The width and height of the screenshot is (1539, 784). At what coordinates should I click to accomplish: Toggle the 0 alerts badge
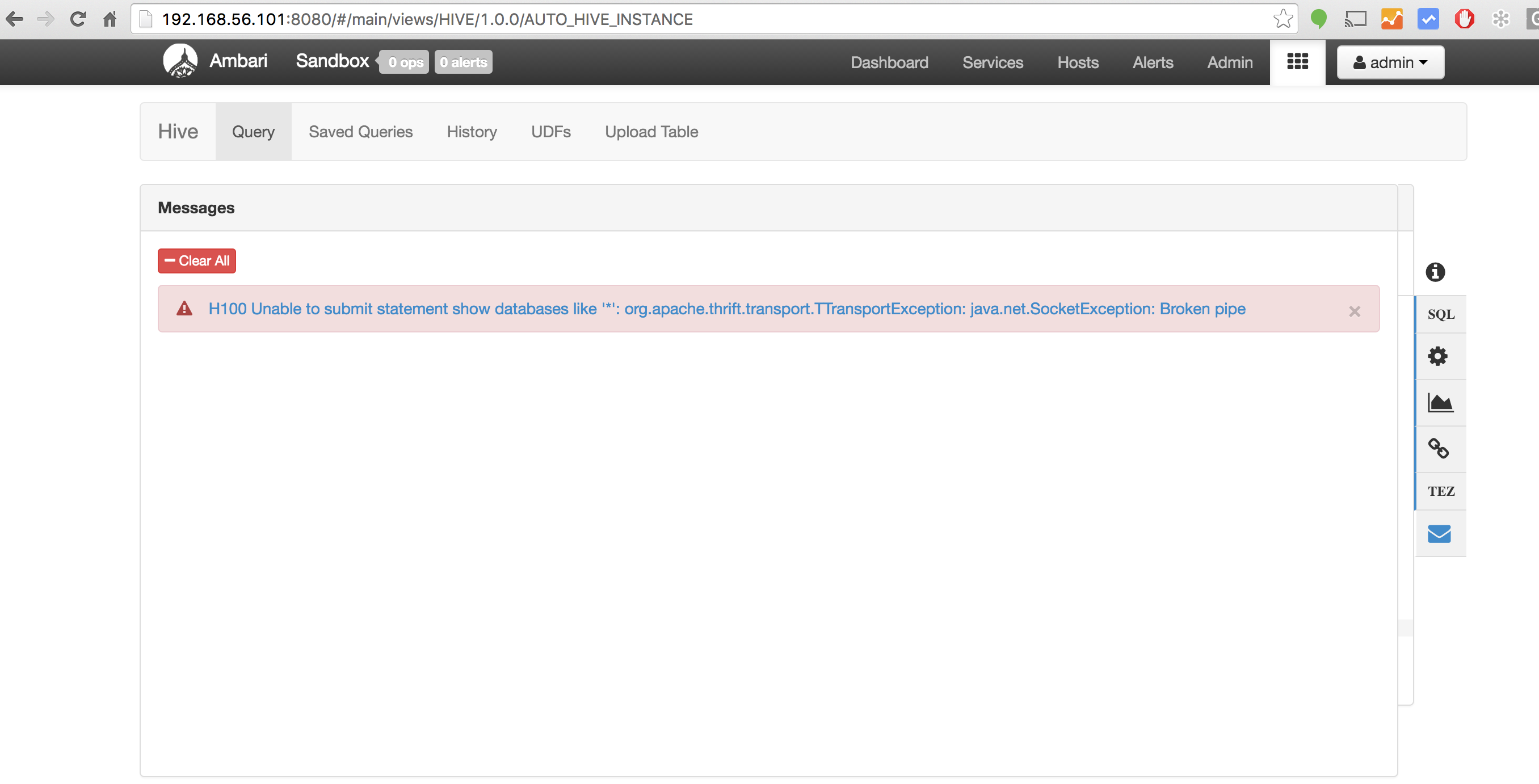pyautogui.click(x=463, y=61)
